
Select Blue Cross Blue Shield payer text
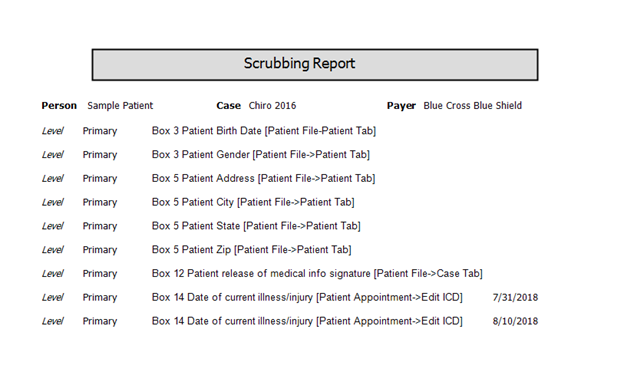click(472, 106)
